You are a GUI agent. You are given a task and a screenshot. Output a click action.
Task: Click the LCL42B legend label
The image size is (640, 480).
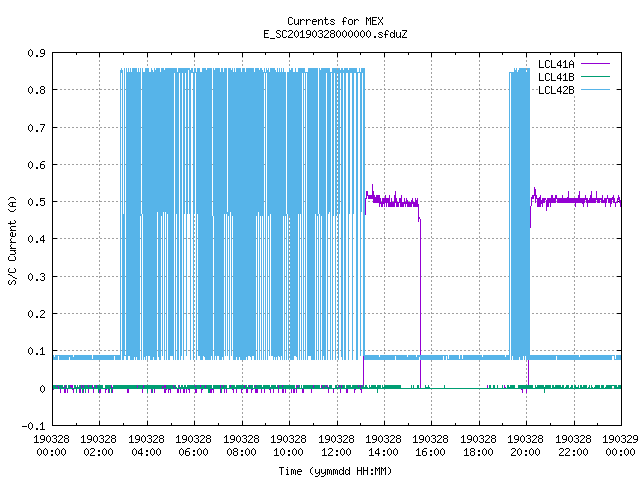[x=556, y=90]
